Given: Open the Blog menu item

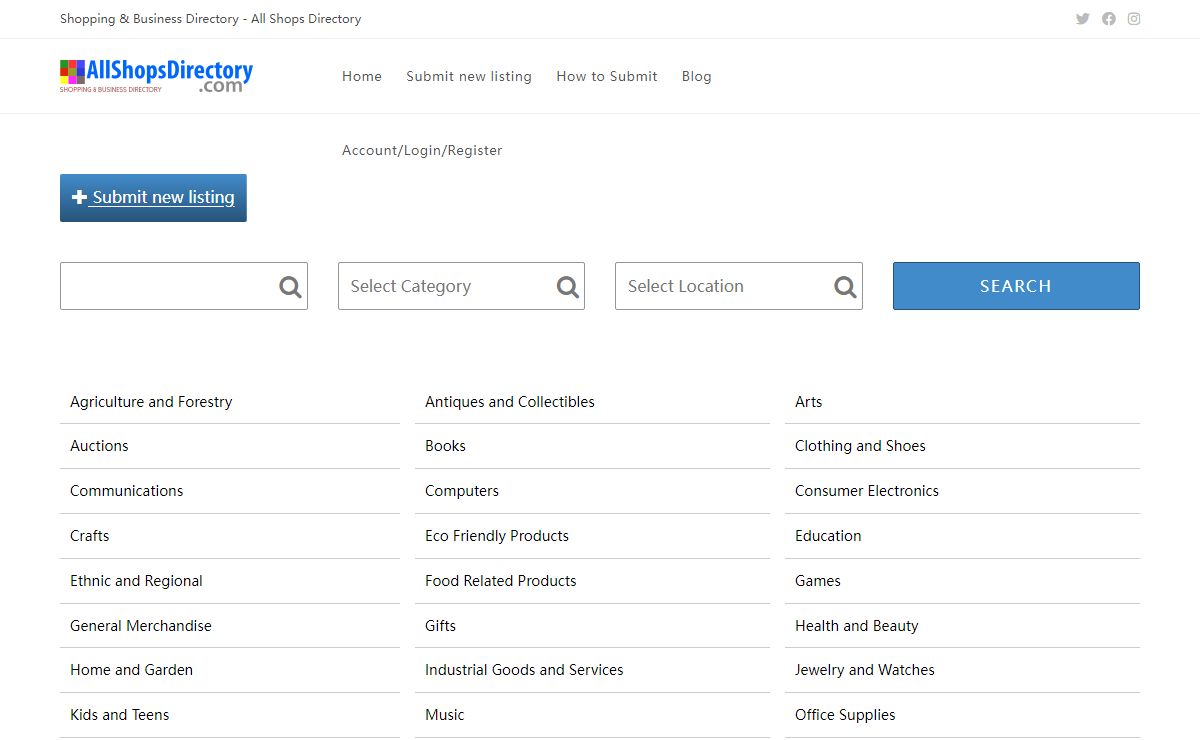Looking at the screenshot, I should point(697,76).
